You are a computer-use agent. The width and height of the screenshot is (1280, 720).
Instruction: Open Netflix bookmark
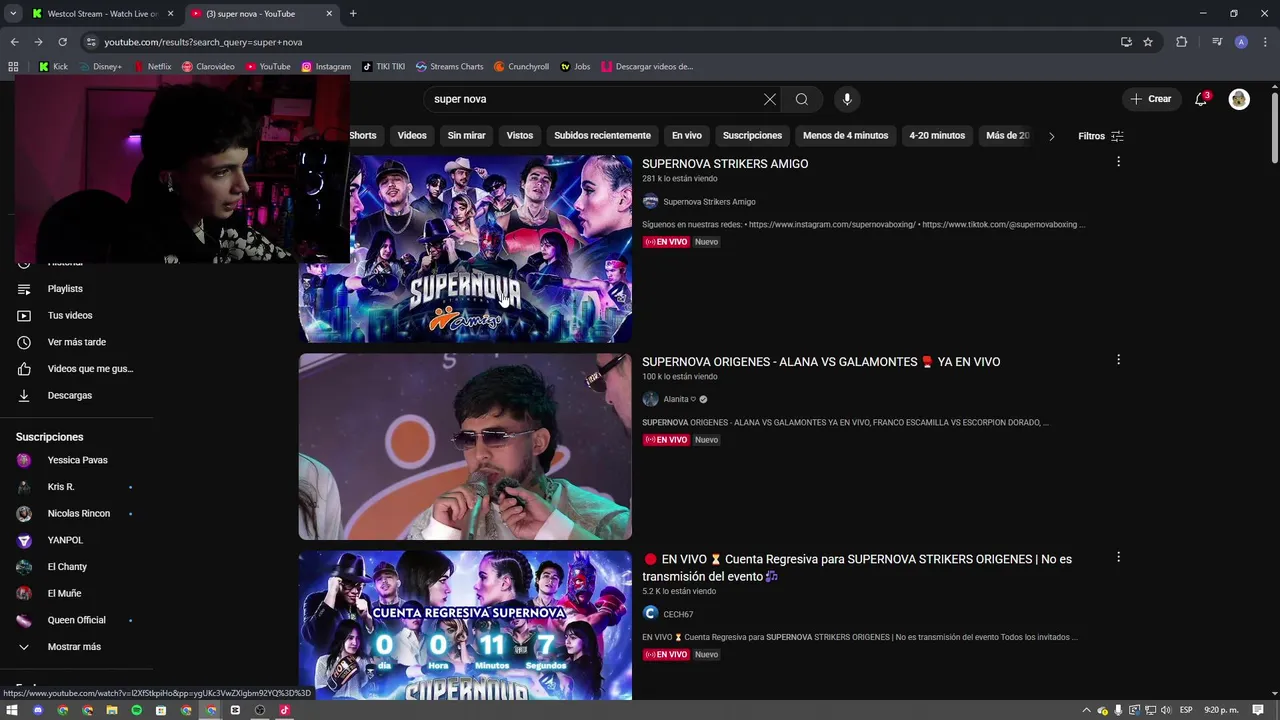click(153, 67)
